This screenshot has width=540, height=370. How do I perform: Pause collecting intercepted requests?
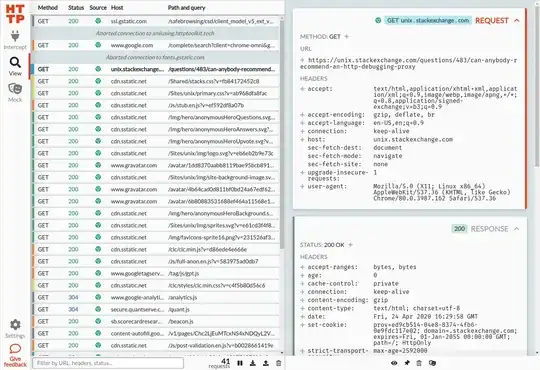240,363
